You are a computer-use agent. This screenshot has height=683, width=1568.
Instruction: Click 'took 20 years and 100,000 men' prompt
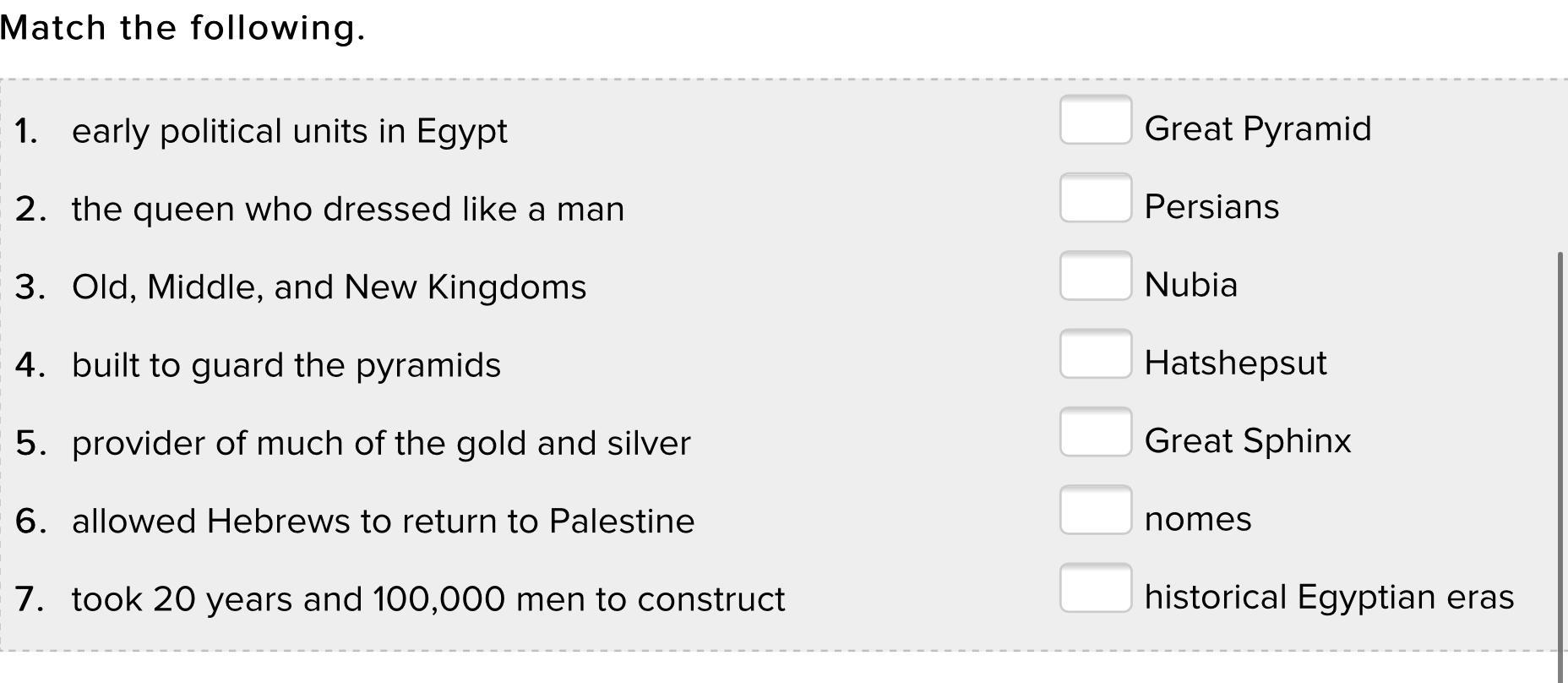point(428,599)
